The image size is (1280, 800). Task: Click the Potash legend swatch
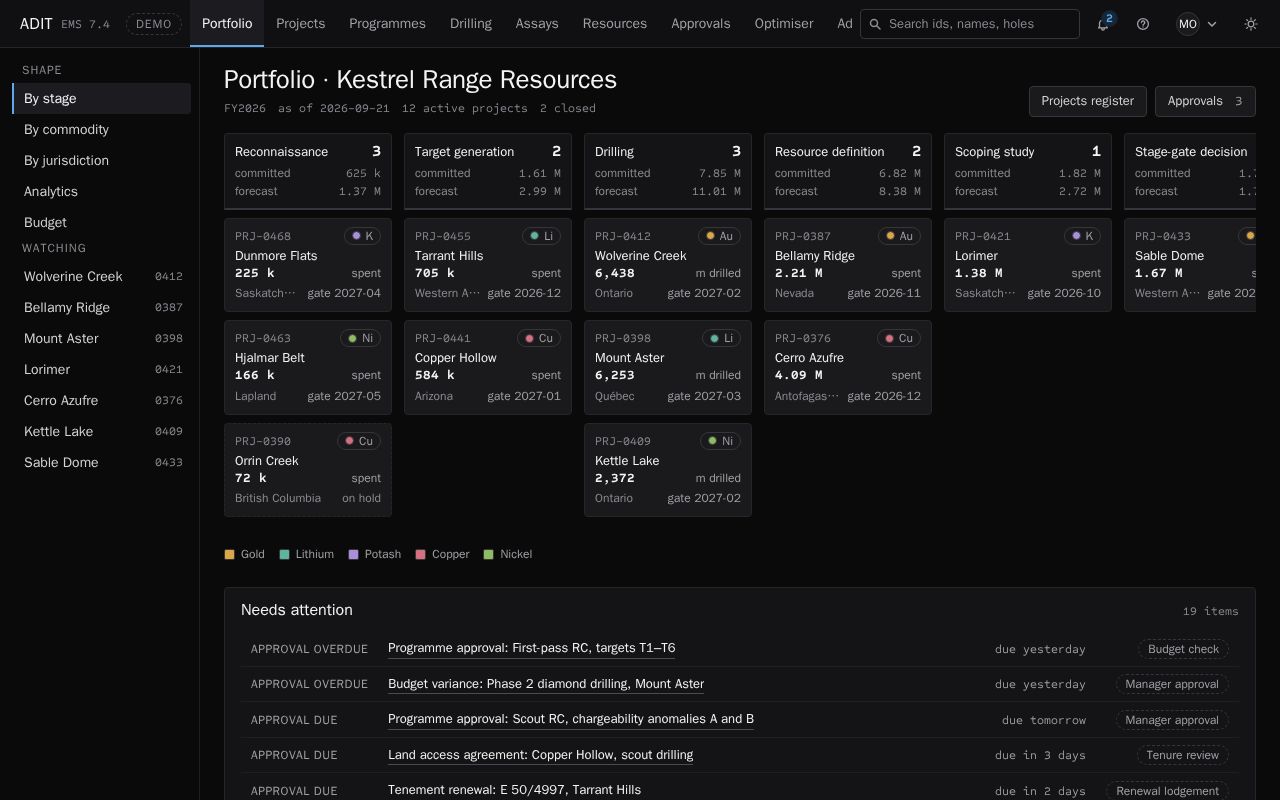(353, 554)
